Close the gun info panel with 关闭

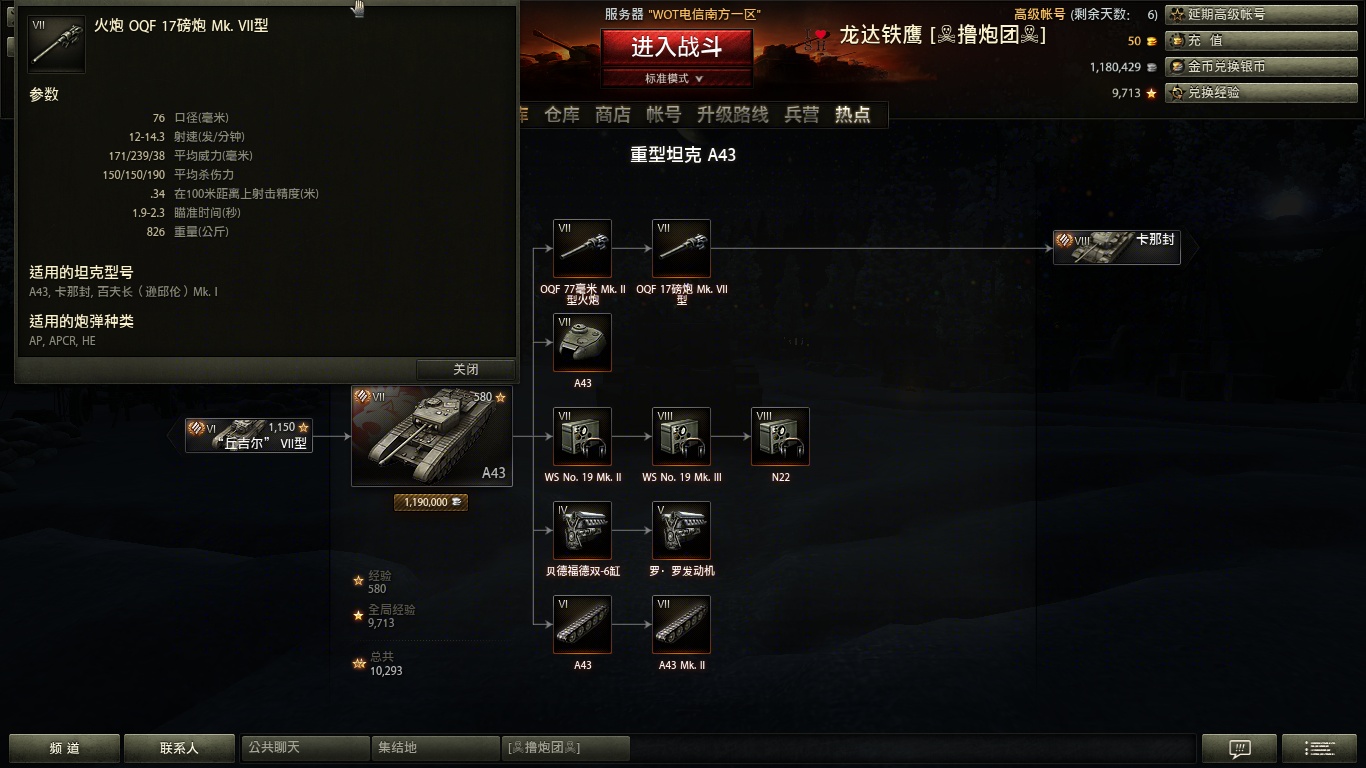tap(466, 369)
